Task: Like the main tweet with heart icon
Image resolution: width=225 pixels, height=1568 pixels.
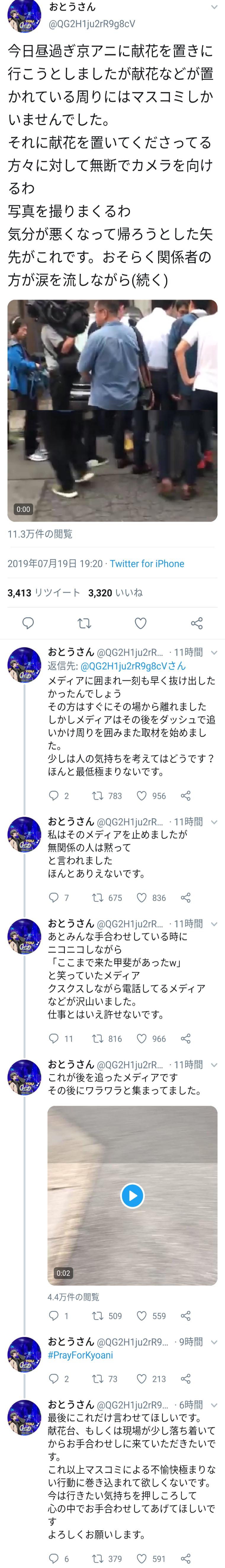Action: click(x=141, y=623)
